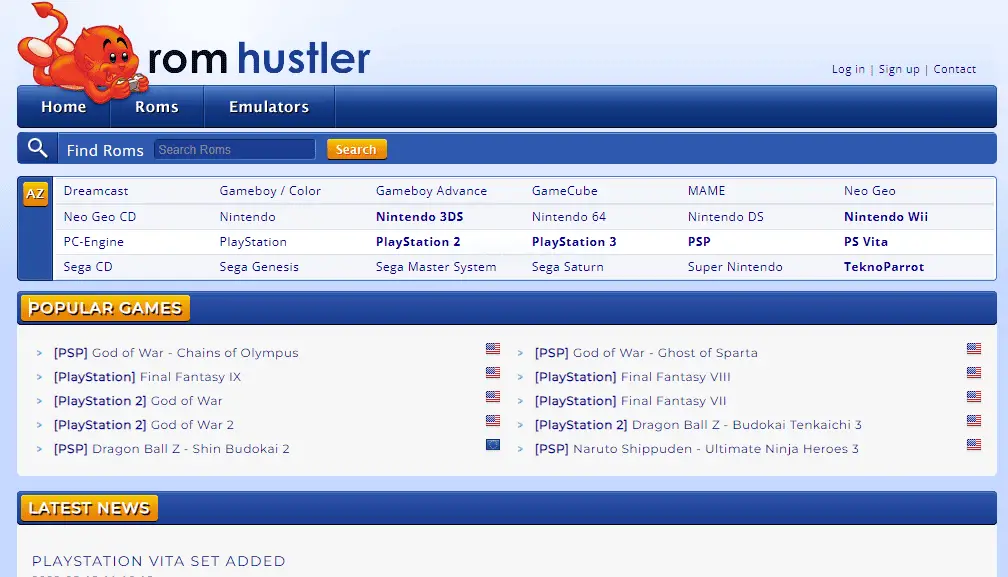Click US flag beside Final Fantasy VIII
The image size is (1008, 577).
pyautogui.click(x=974, y=373)
